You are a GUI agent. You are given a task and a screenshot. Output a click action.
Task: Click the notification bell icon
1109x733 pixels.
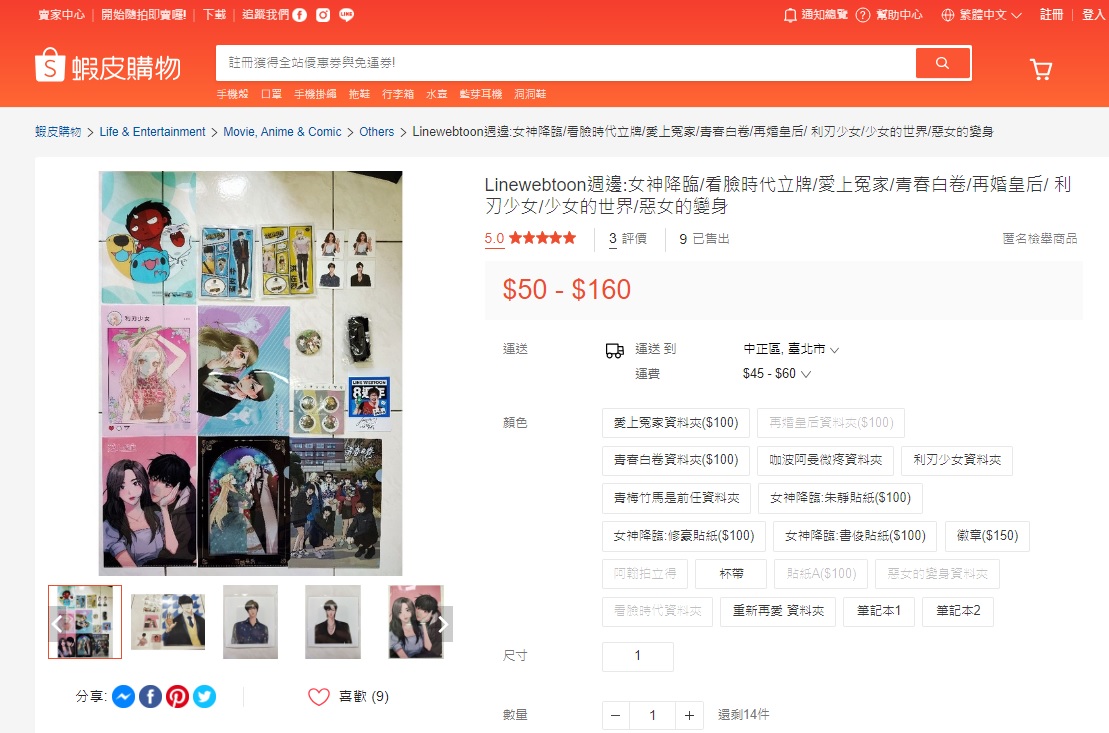point(790,15)
